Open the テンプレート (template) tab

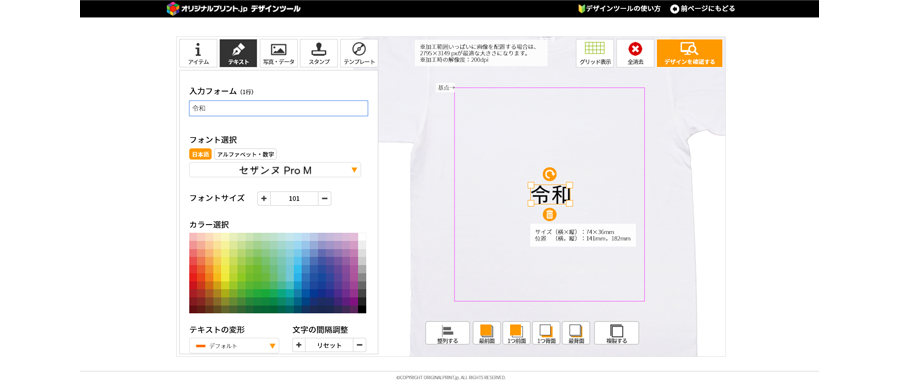[359, 53]
